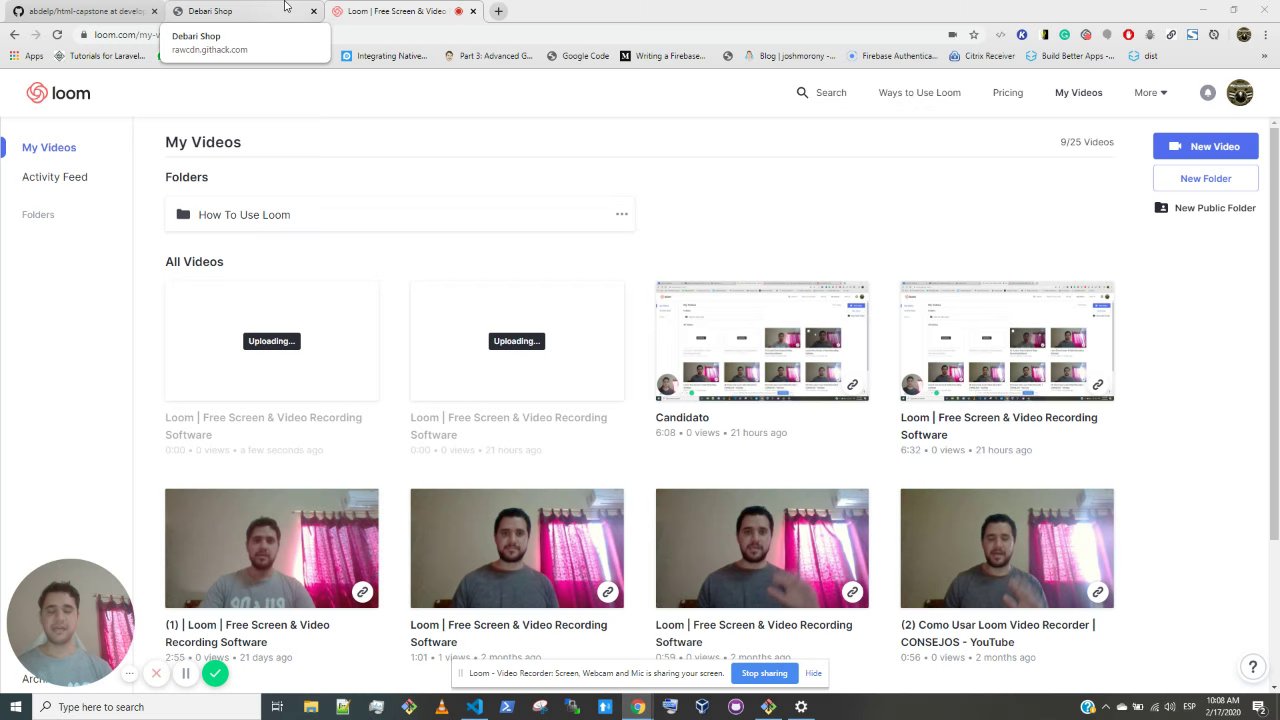Open the notifications bell
Image resolution: width=1280 pixels, height=720 pixels.
coord(1208,93)
